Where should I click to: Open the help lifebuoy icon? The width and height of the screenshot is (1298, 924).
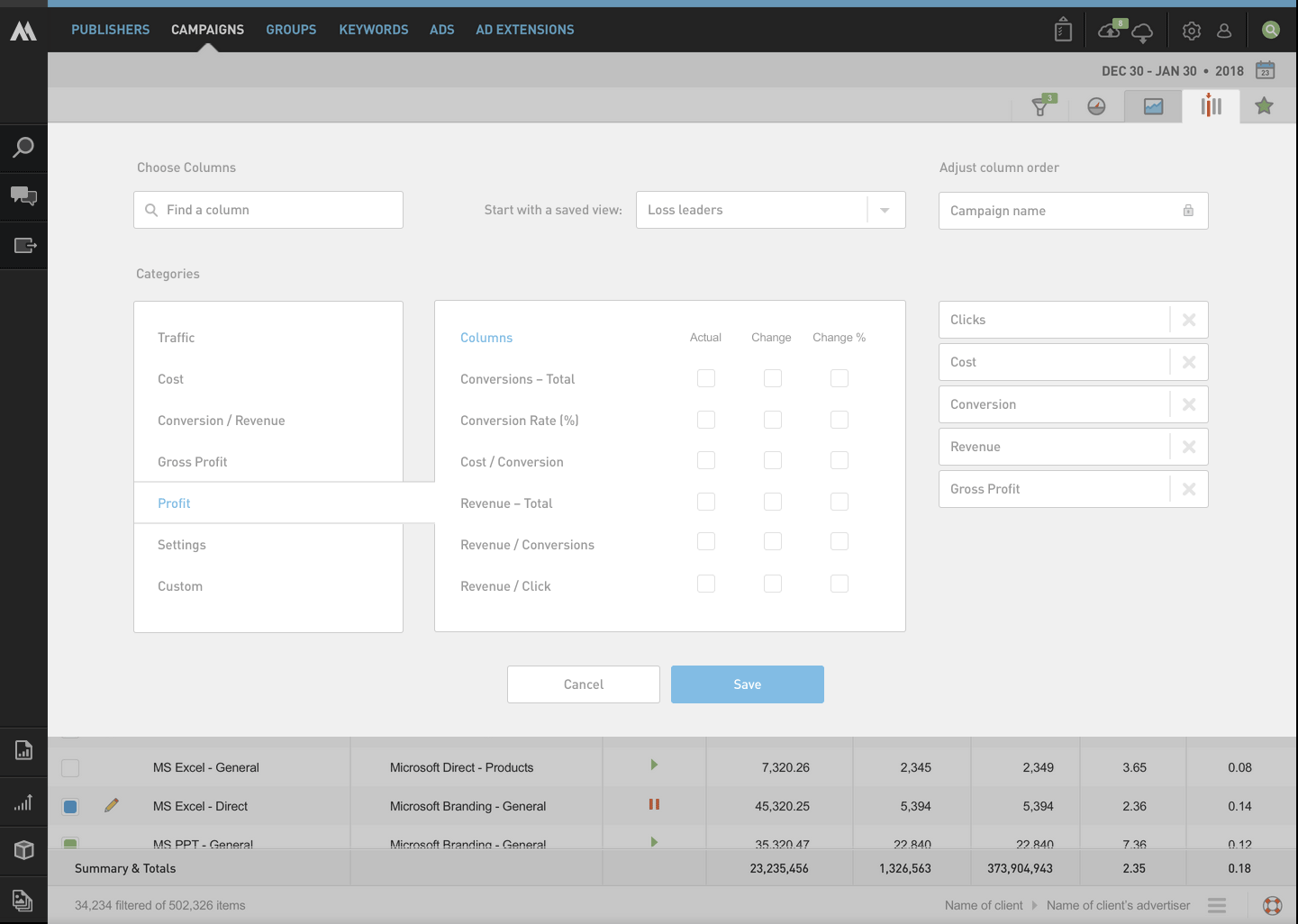pyautogui.click(x=1272, y=905)
